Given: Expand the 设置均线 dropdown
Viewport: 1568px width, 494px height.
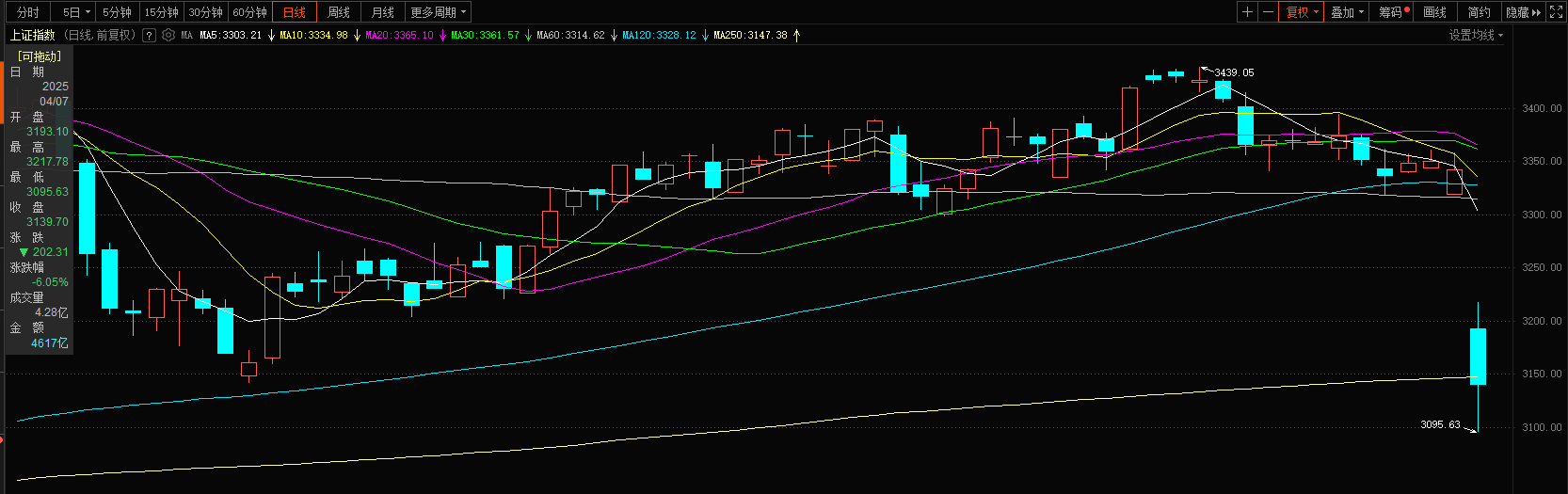Looking at the screenshot, I should [1475, 35].
